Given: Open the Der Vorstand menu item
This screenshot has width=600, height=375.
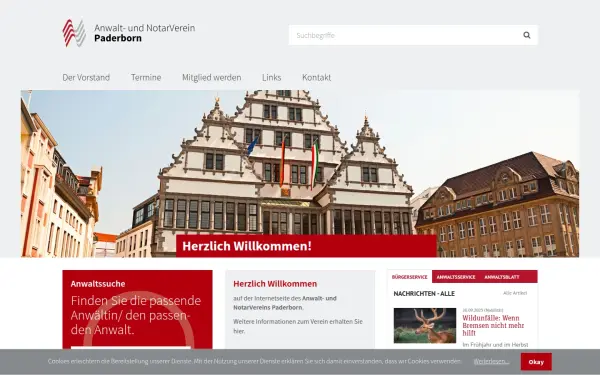Looking at the screenshot, I should point(86,77).
